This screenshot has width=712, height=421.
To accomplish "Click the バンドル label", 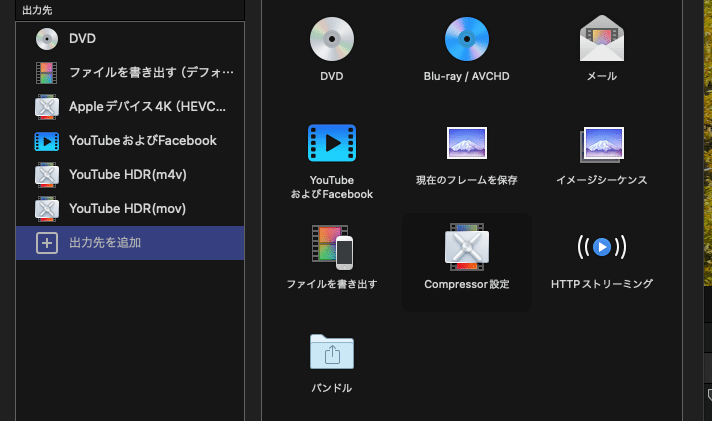I will 331,388.
